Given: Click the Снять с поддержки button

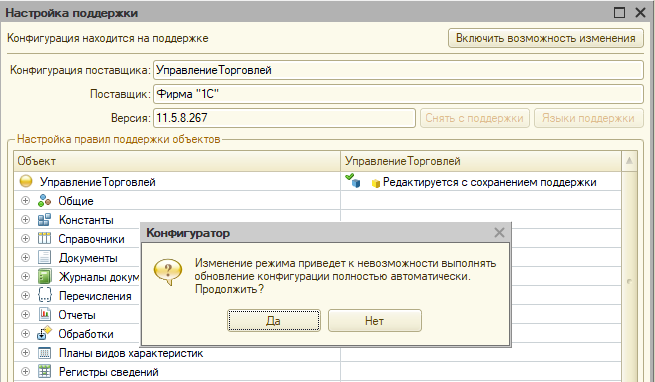Looking at the screenshot, I should click(x=475, y=118).
